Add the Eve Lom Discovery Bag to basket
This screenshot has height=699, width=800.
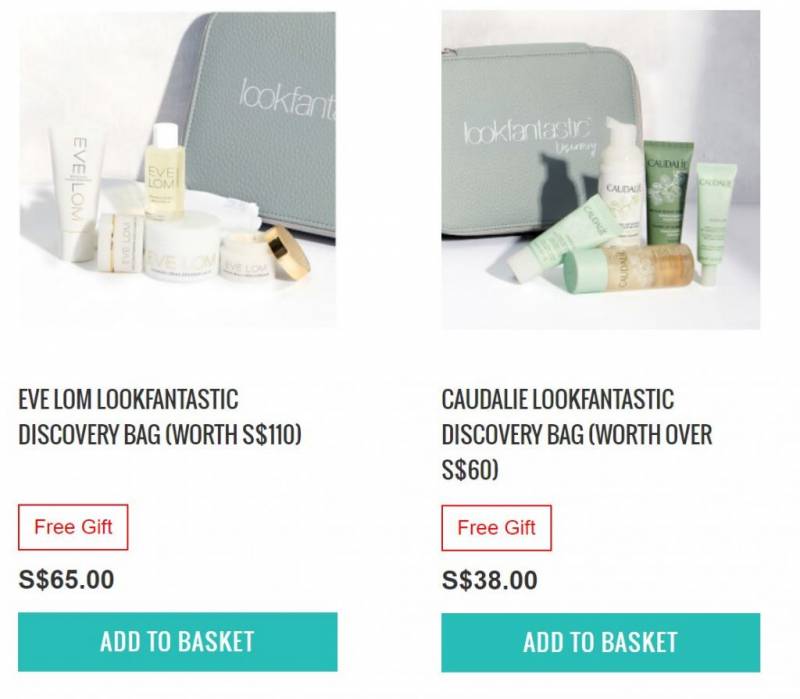178,642
